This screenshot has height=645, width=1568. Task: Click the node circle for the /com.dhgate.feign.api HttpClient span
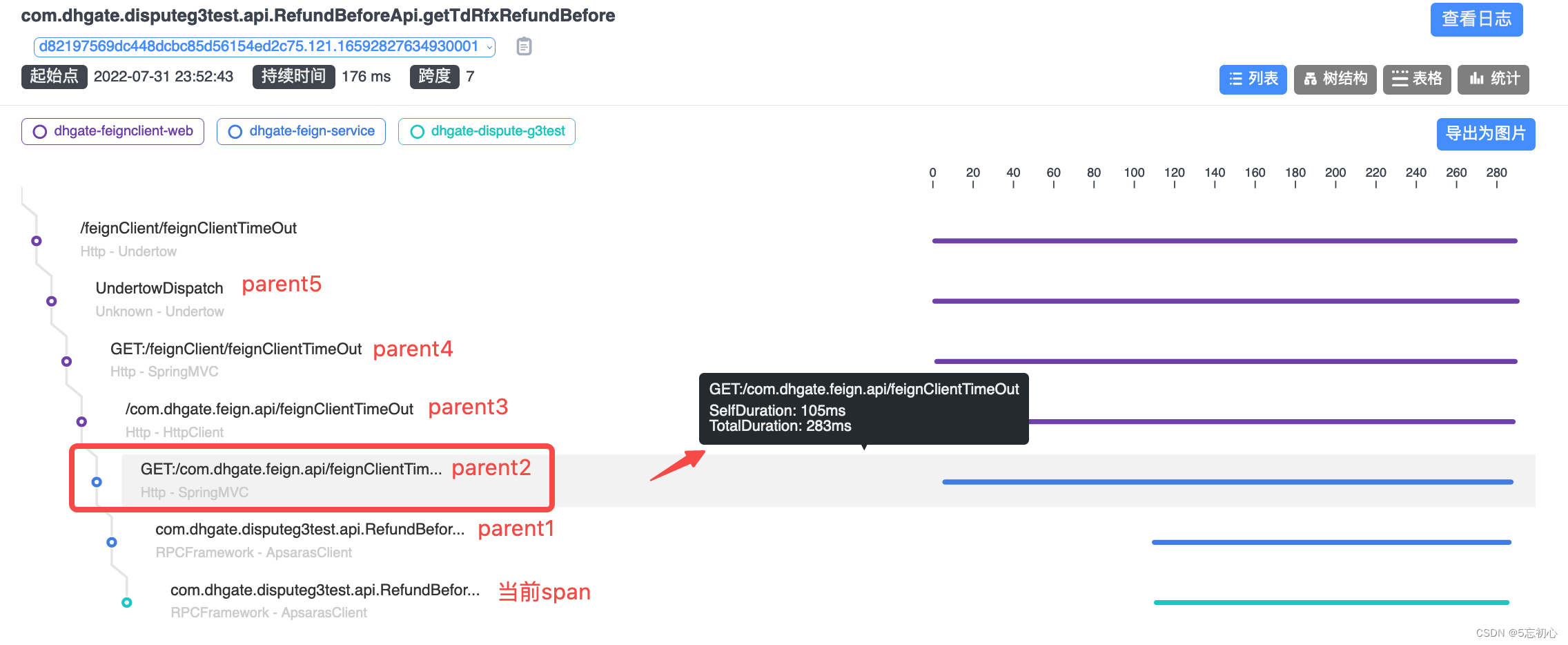click(81, 421)
